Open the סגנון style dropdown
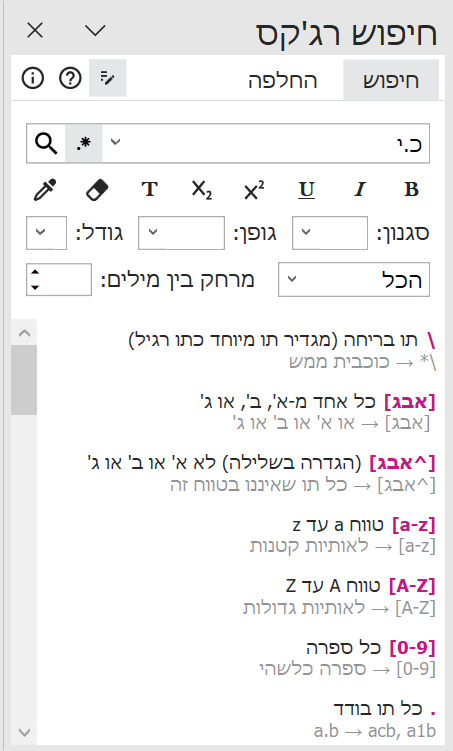The width and height of the screenshot is (453, 751). 330,233
